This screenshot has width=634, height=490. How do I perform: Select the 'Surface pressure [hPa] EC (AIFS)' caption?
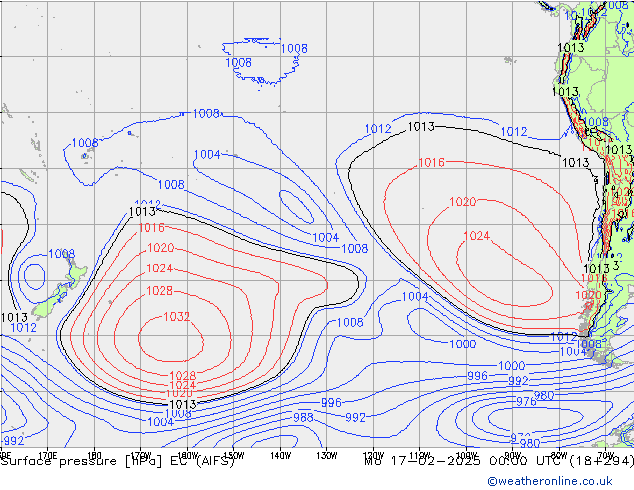pos(118,461)
